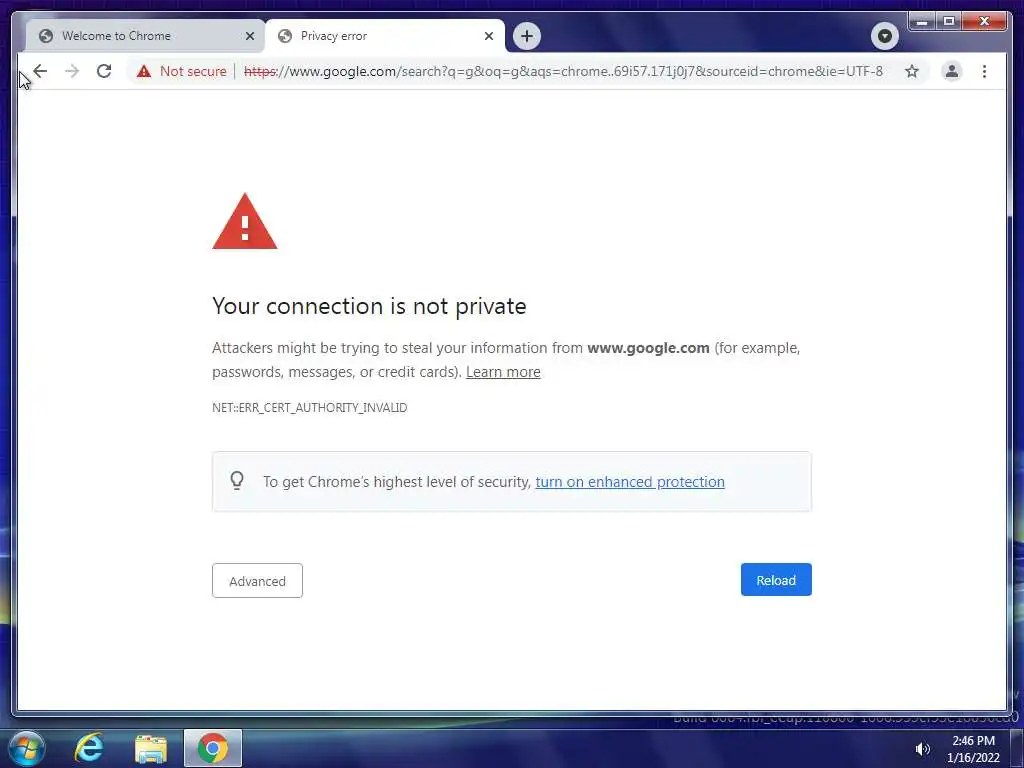Viewport: 1024px width, 768px height.
Task: Click the circular dropdown icon beside tabs
Action: click(x=885, y=36)
